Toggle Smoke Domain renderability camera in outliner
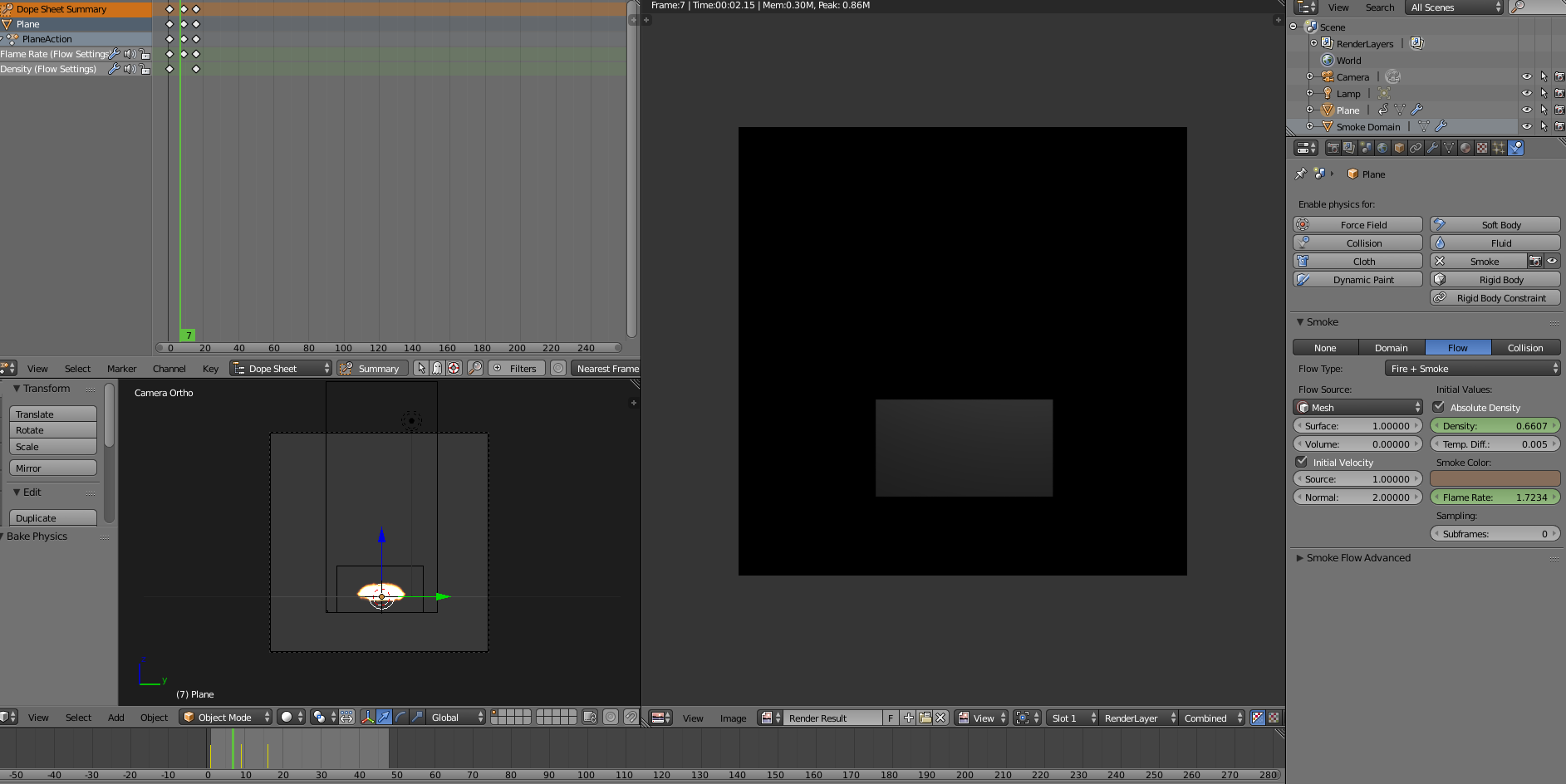 (1559, 126)
